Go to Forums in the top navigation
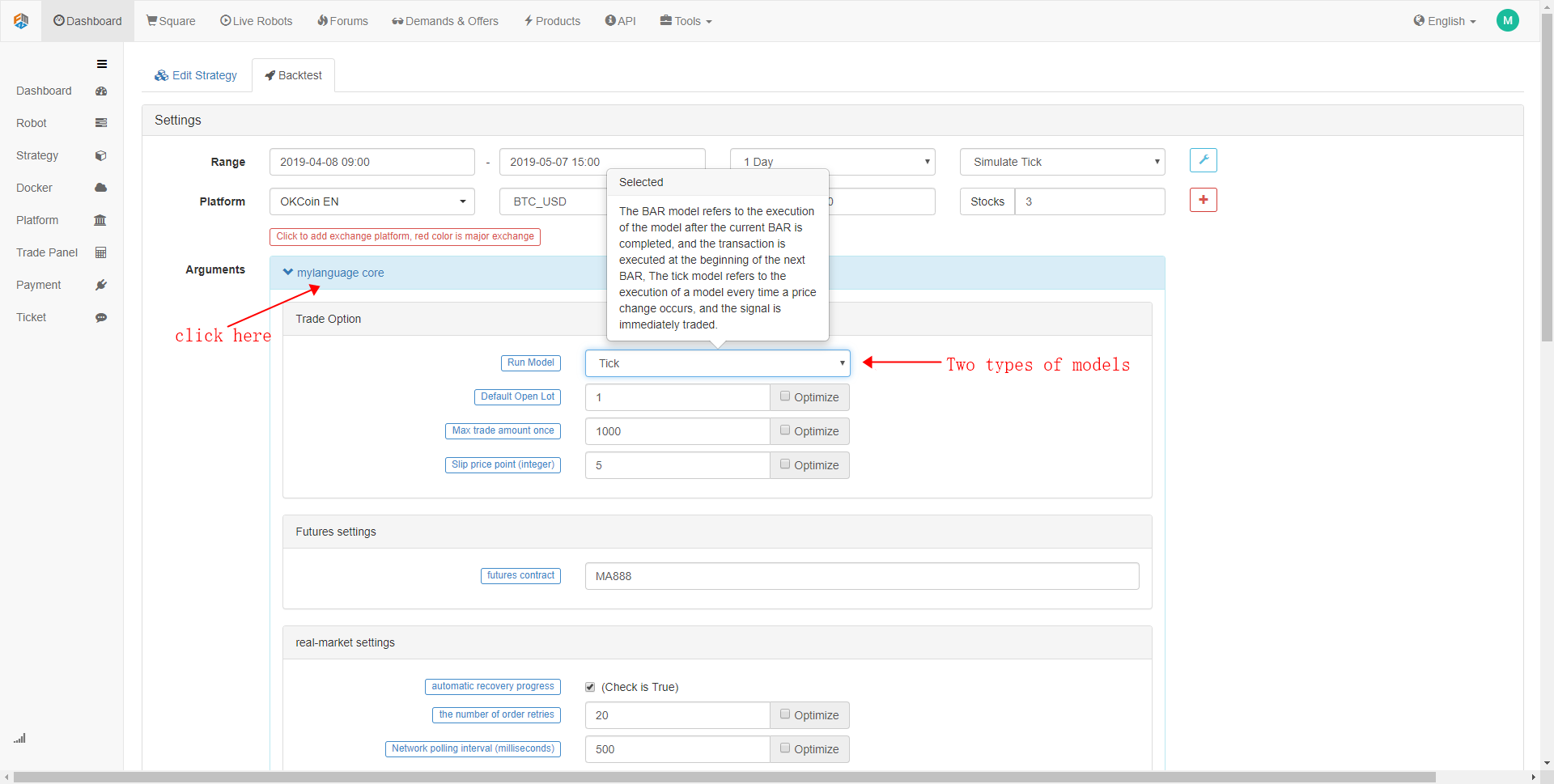Screen dimensions: 1554x784 342,21
